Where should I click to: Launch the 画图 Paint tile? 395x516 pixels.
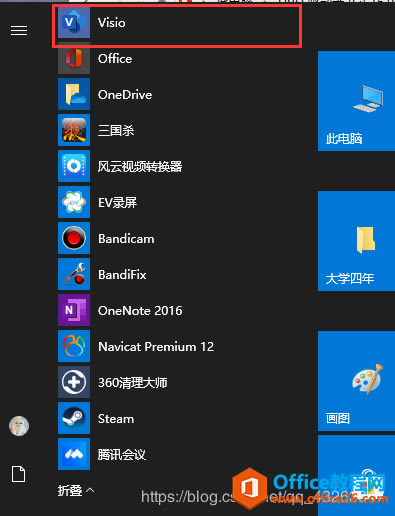356,381
